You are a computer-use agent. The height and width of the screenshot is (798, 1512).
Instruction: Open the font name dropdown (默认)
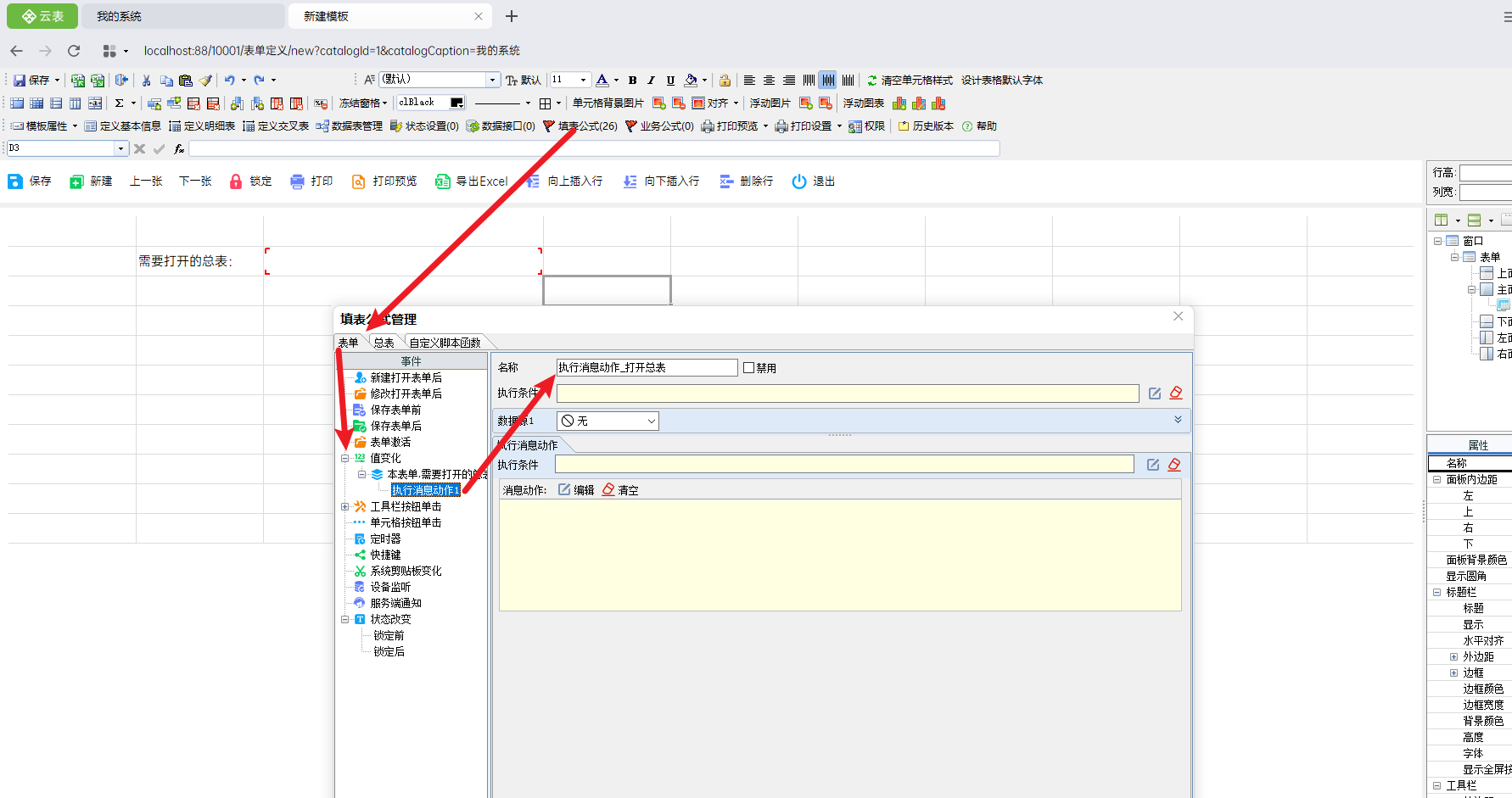[x=492, y=80]
